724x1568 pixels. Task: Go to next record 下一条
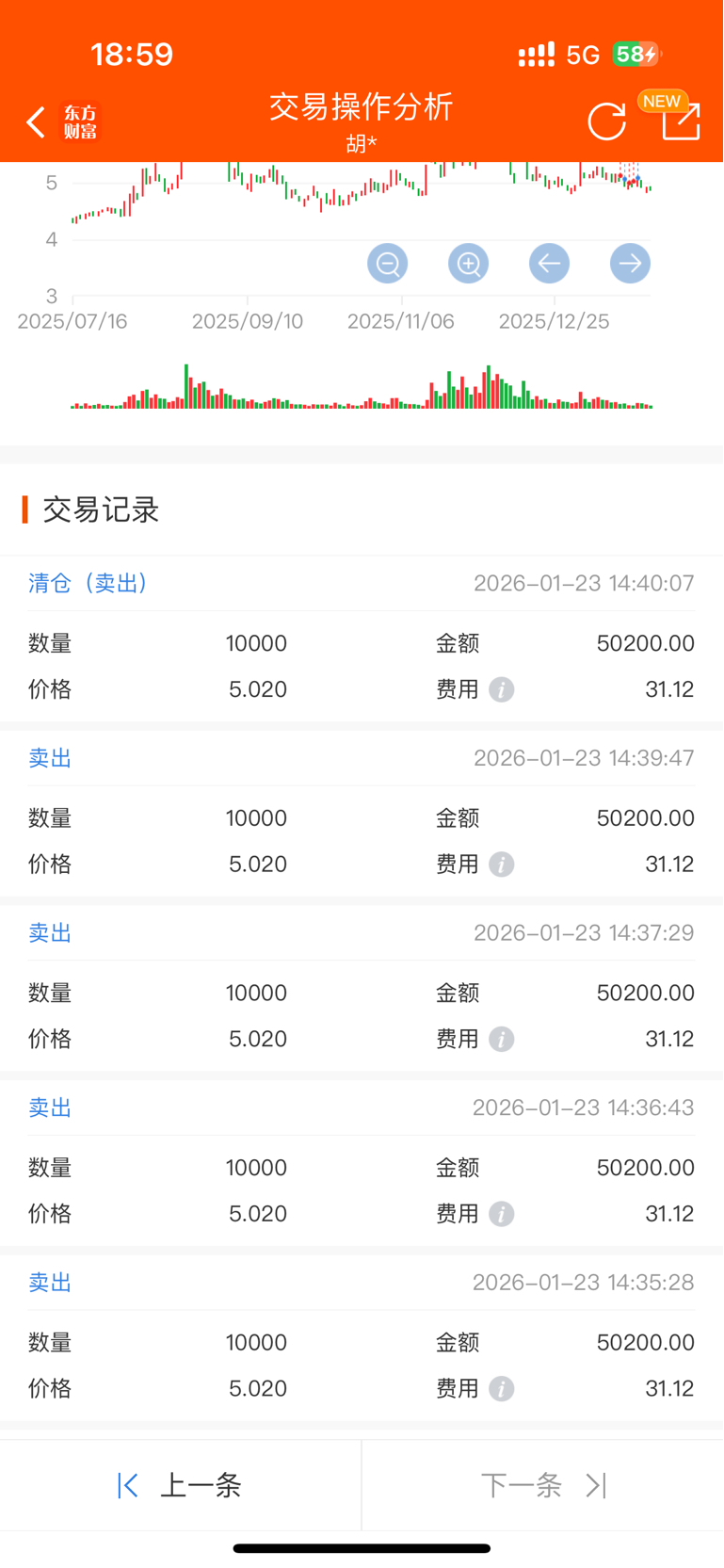pyautogui.click(x=543, y=1485)
